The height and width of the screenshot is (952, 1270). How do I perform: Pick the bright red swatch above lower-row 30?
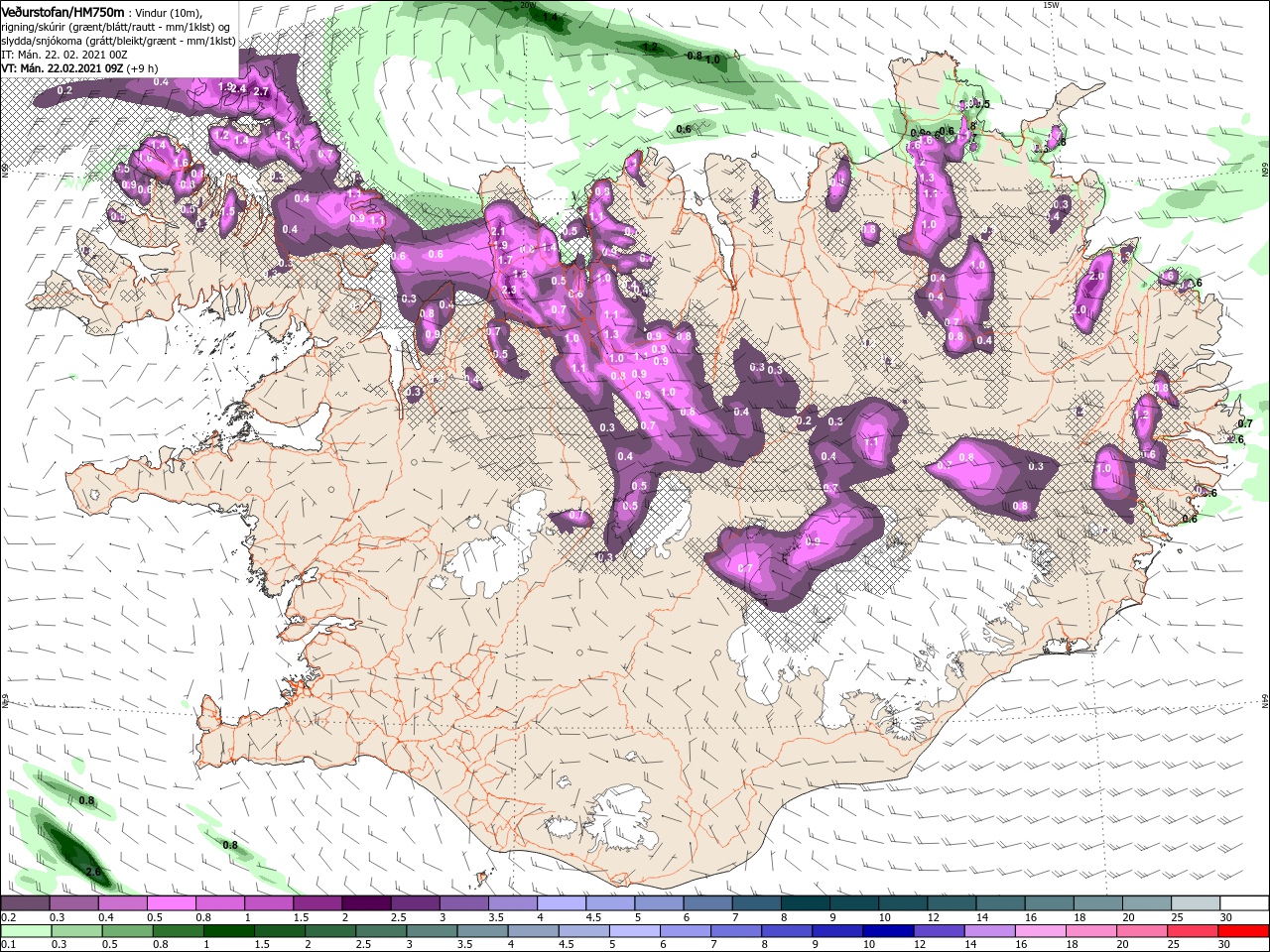point(1244,931)
